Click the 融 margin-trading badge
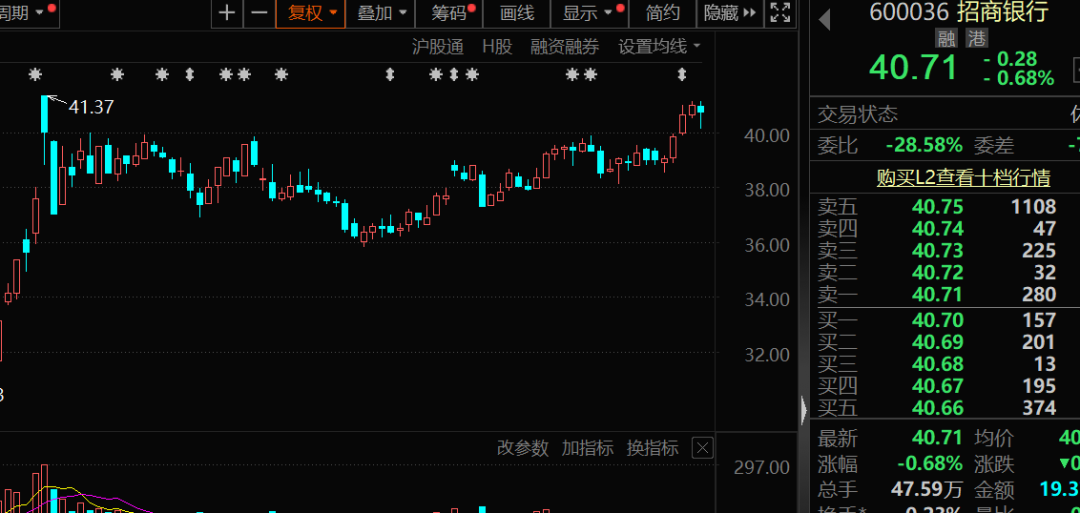Viewport: 1080px width, 513px height. pos(946,38)
